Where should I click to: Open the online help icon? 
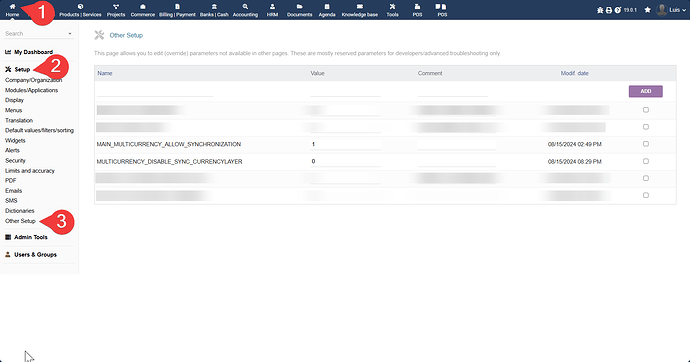(x=617, y=10)
